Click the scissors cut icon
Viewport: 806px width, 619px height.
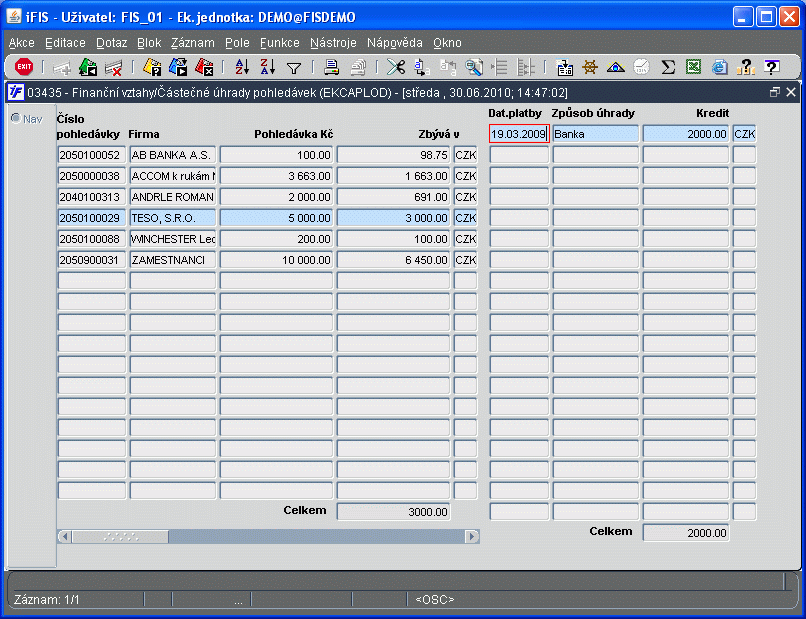pos(396,67)
